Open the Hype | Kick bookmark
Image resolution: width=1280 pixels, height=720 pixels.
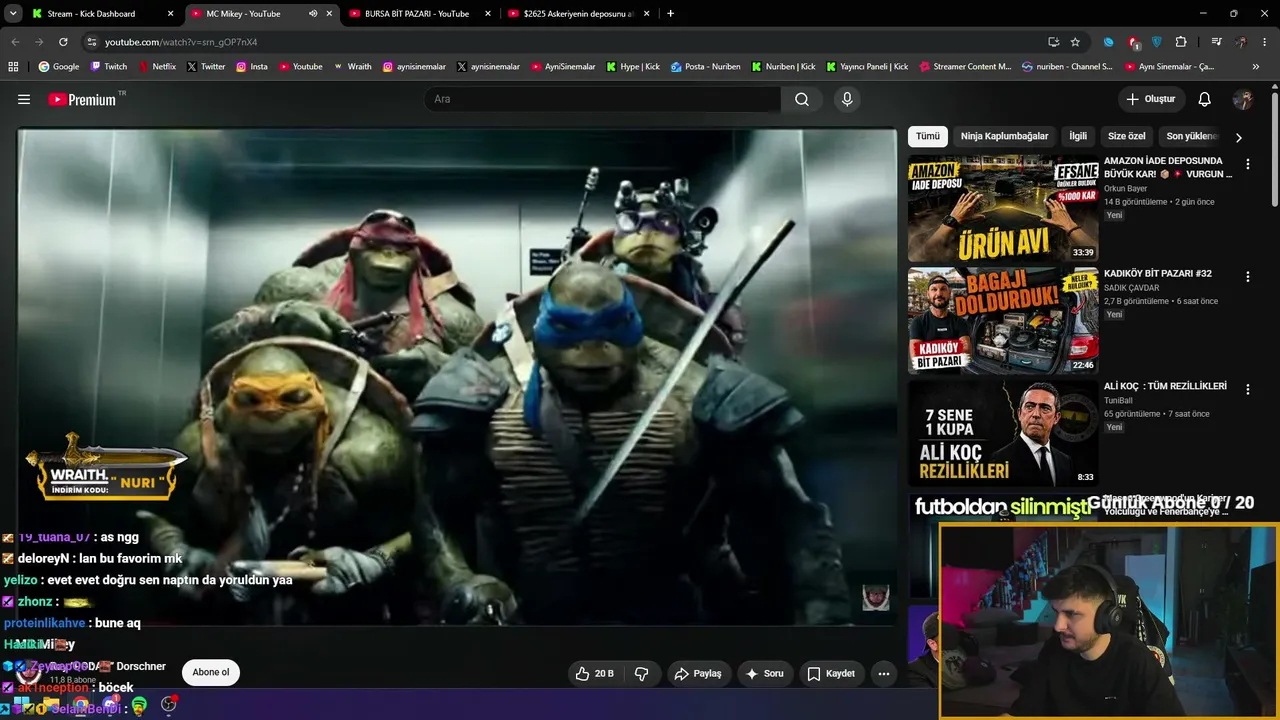click(633, 66)
